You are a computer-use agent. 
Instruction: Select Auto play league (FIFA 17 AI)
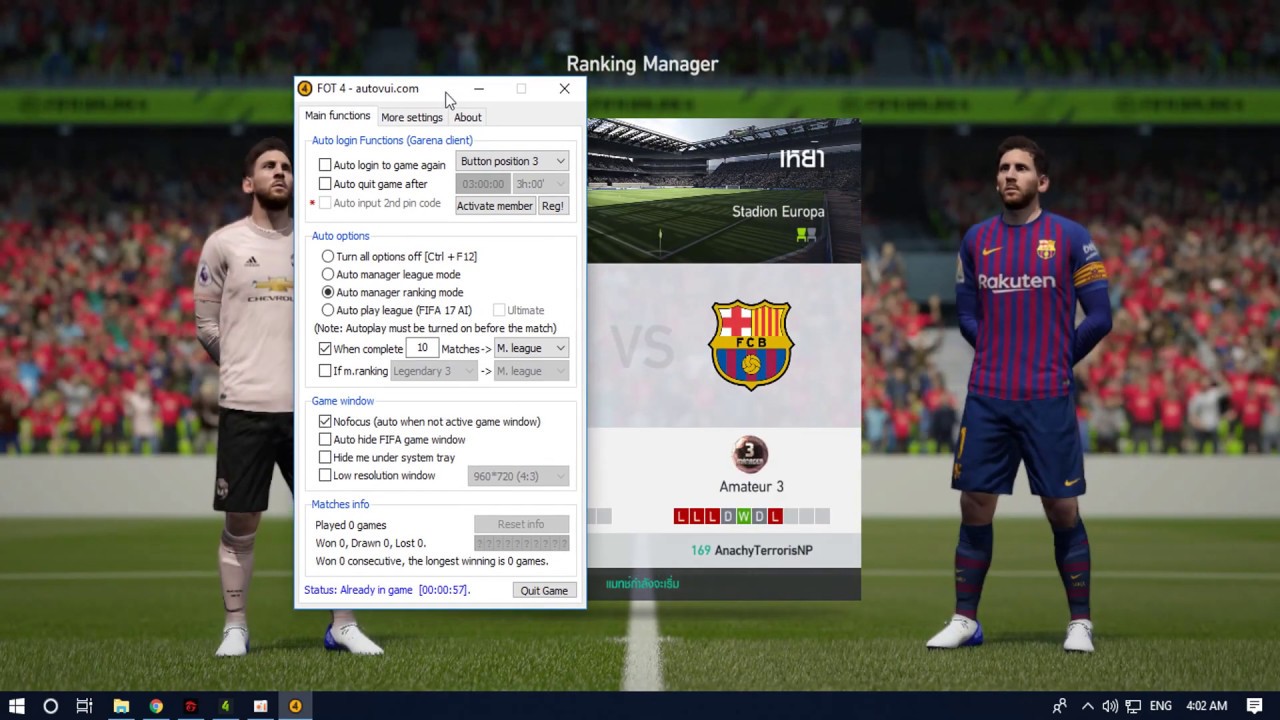tap(328, 310)
